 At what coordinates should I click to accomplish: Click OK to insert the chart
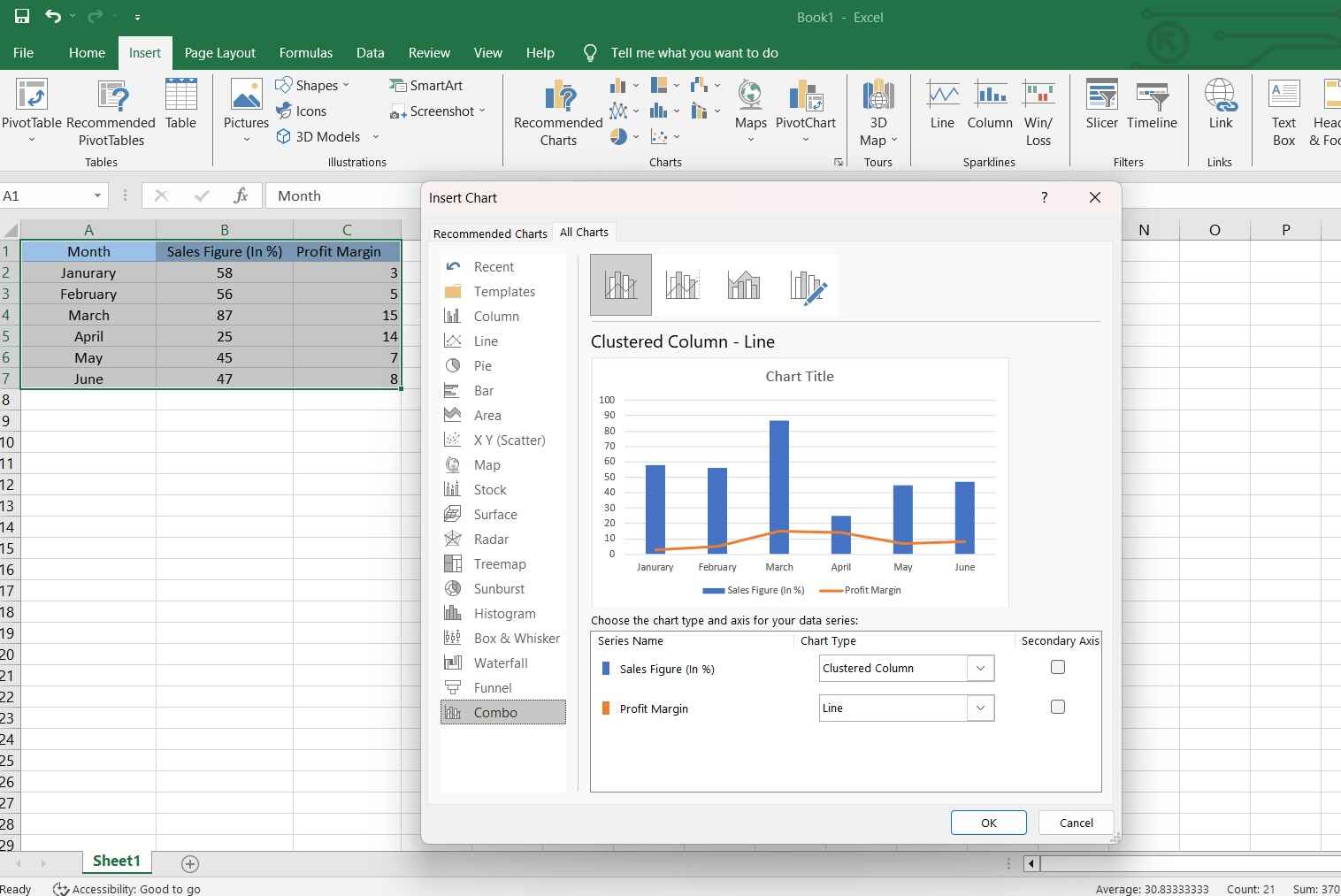click(x=989, y=823)
